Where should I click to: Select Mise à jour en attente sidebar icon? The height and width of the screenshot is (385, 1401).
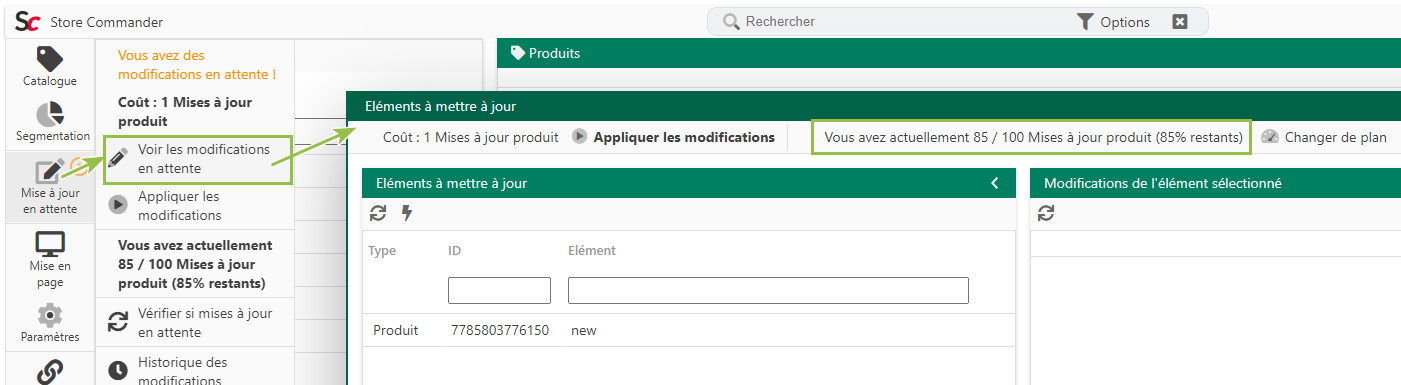coord(50,186)
